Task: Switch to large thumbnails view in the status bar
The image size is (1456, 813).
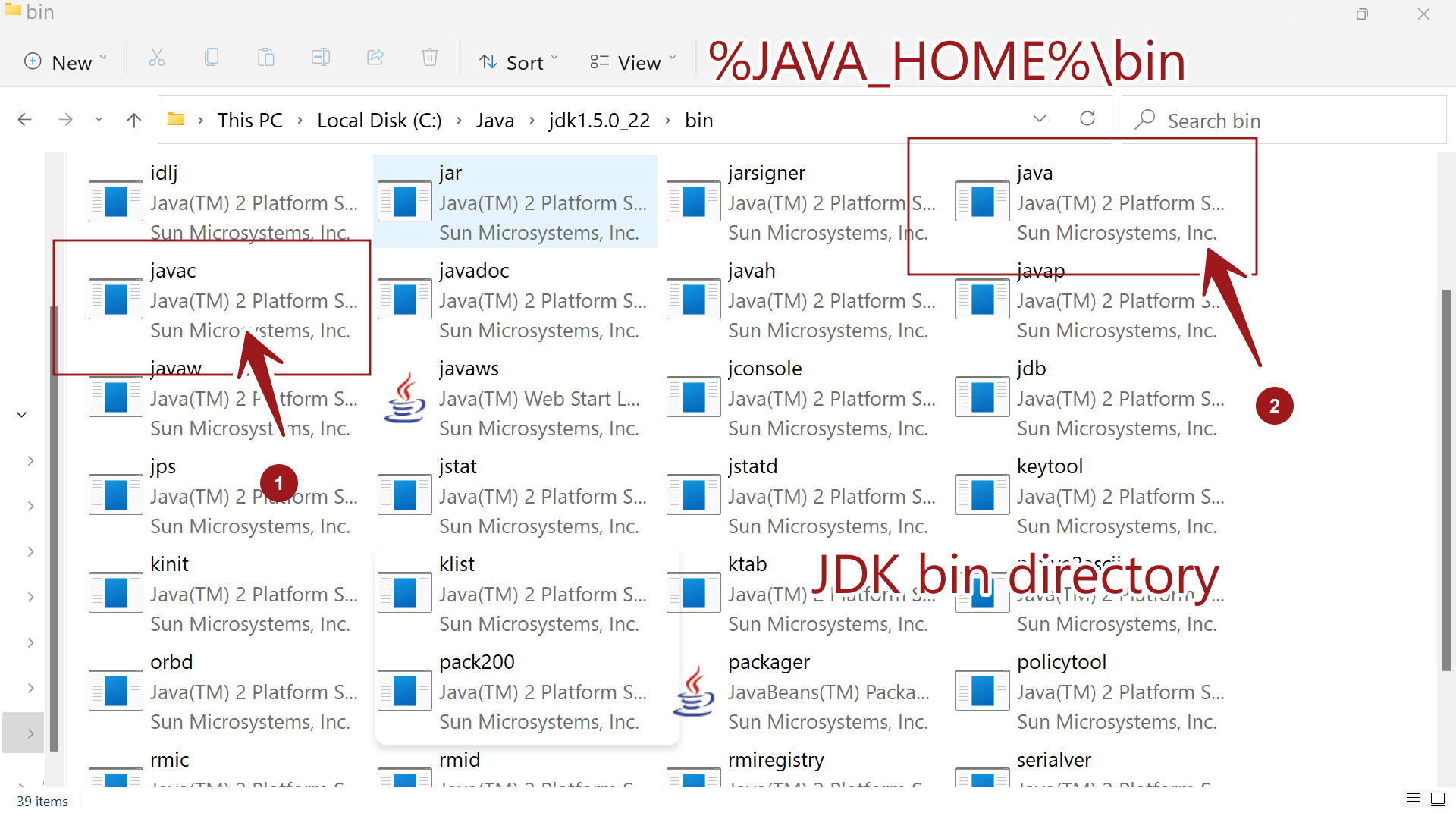Action: tap(1438, 799)
